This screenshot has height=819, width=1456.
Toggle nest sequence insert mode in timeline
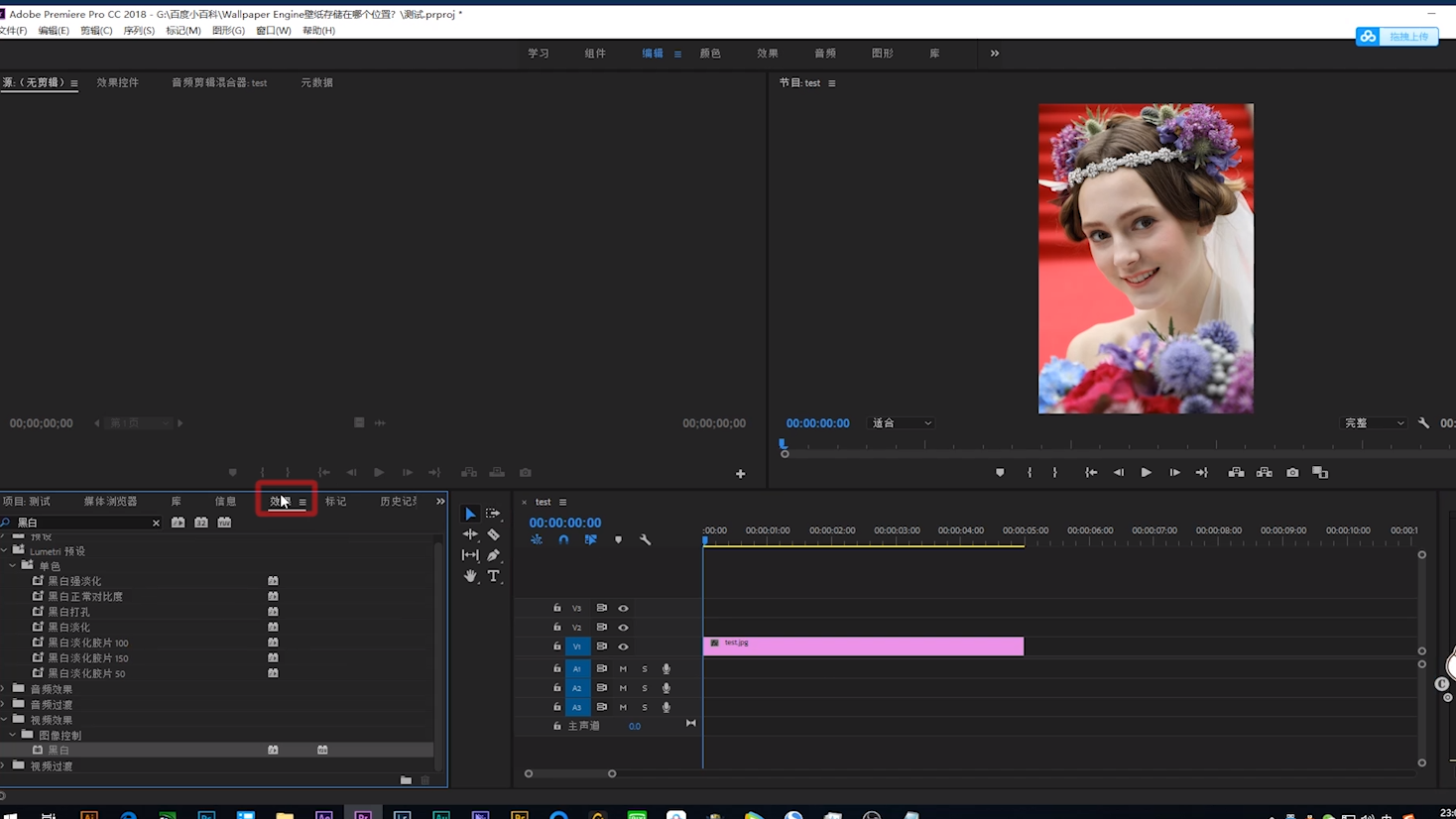click(x=537, y=540)
